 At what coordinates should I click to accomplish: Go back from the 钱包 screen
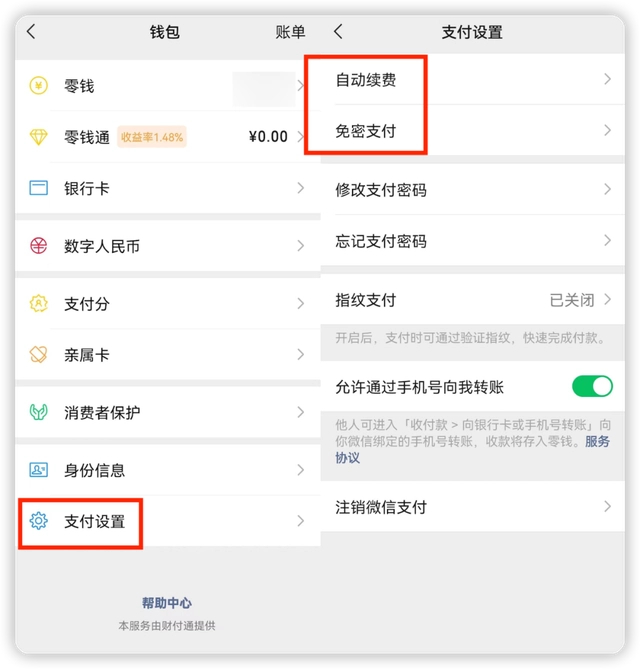tap(31, 32)
